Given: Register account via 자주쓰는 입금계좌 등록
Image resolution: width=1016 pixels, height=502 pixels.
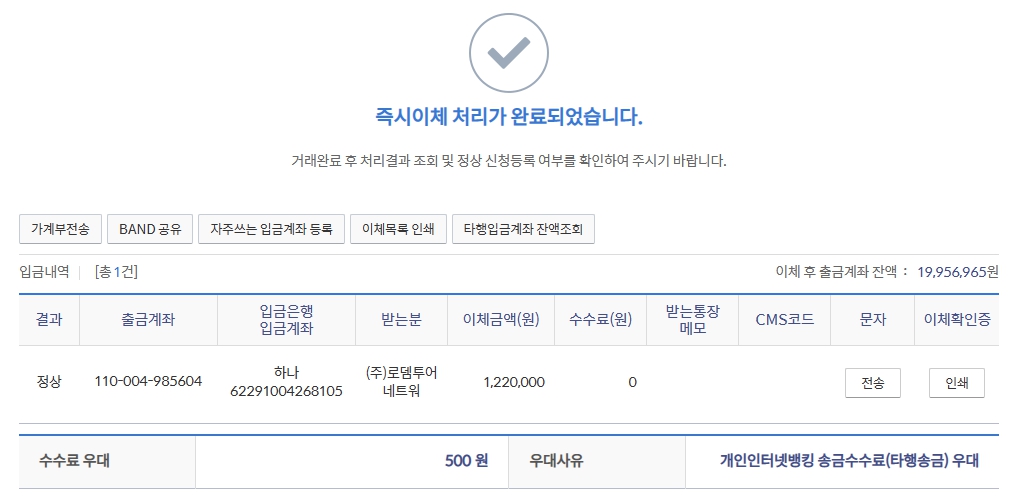Looking at the screenshot, I should coord(271,229).
